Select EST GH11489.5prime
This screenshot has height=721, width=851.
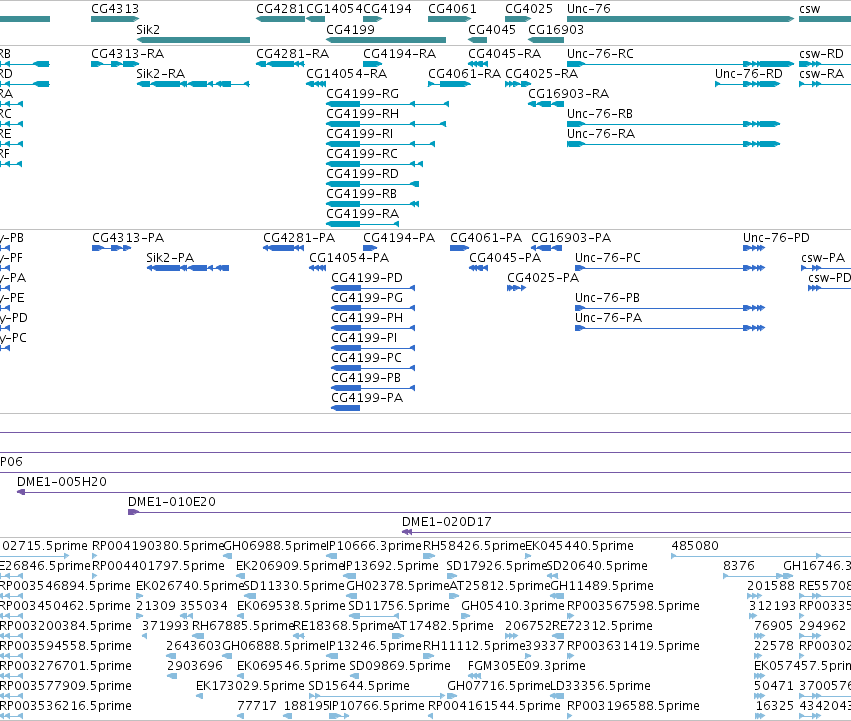[602, 586]
